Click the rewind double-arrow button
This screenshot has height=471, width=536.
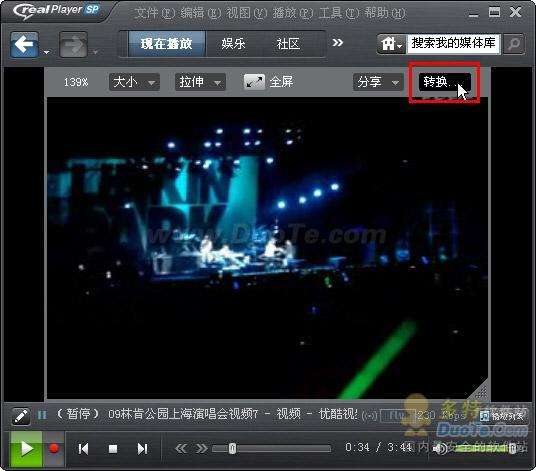pos(181,448)
